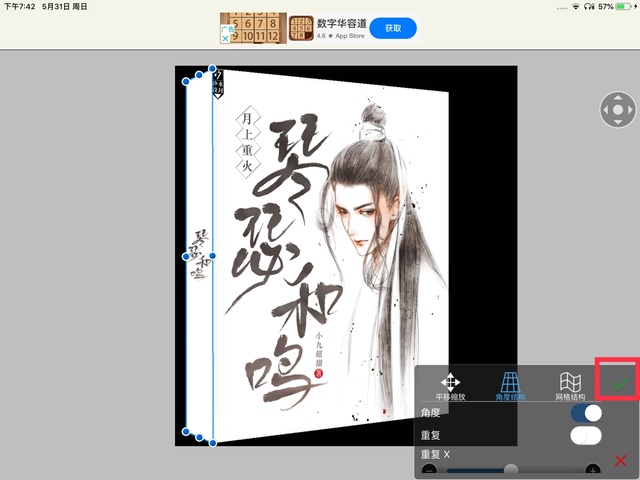Click the 重复 X slider knob
The height and width of the screenshot is (480, 640).
point(511,469)
